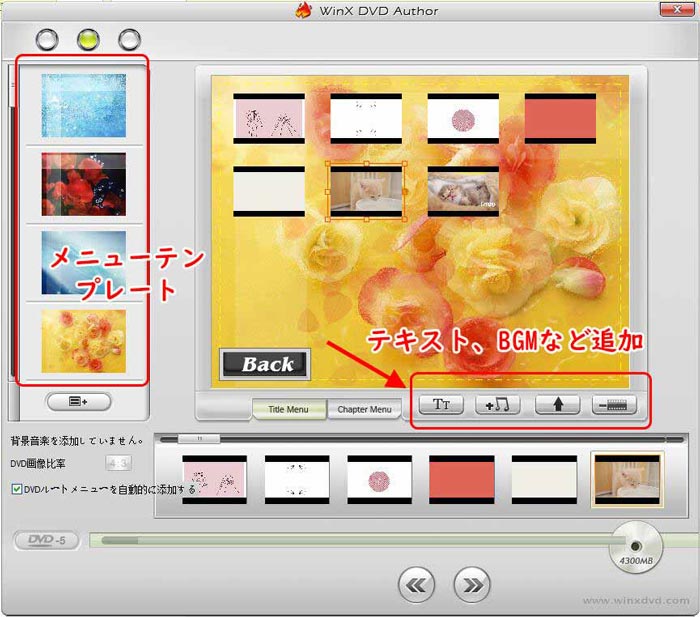Click the Back button in menu preview
The width and height of the screenshot is (700, 617).
[265, 364]
